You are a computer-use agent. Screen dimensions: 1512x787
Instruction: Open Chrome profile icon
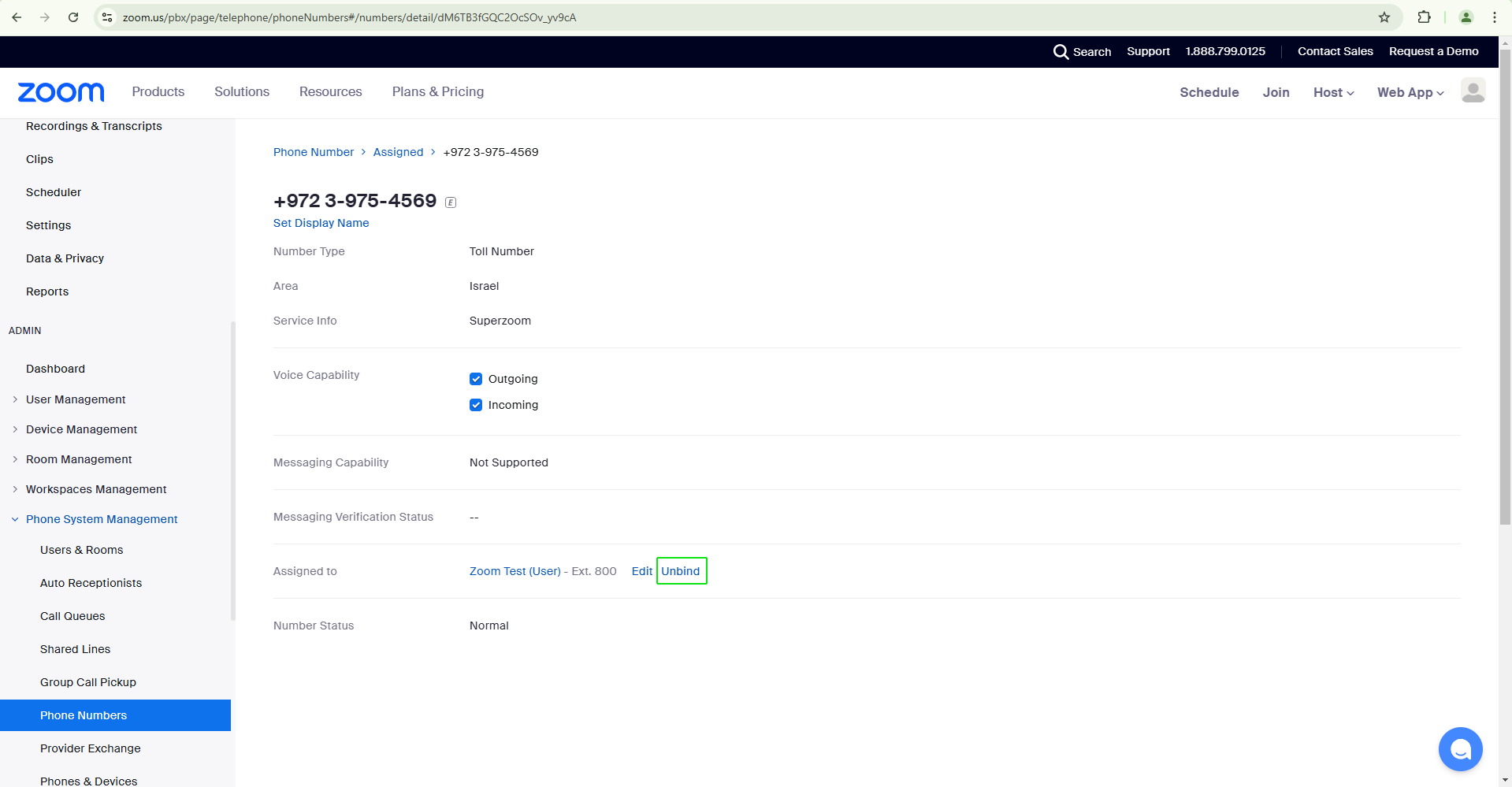click(1466, 17)
